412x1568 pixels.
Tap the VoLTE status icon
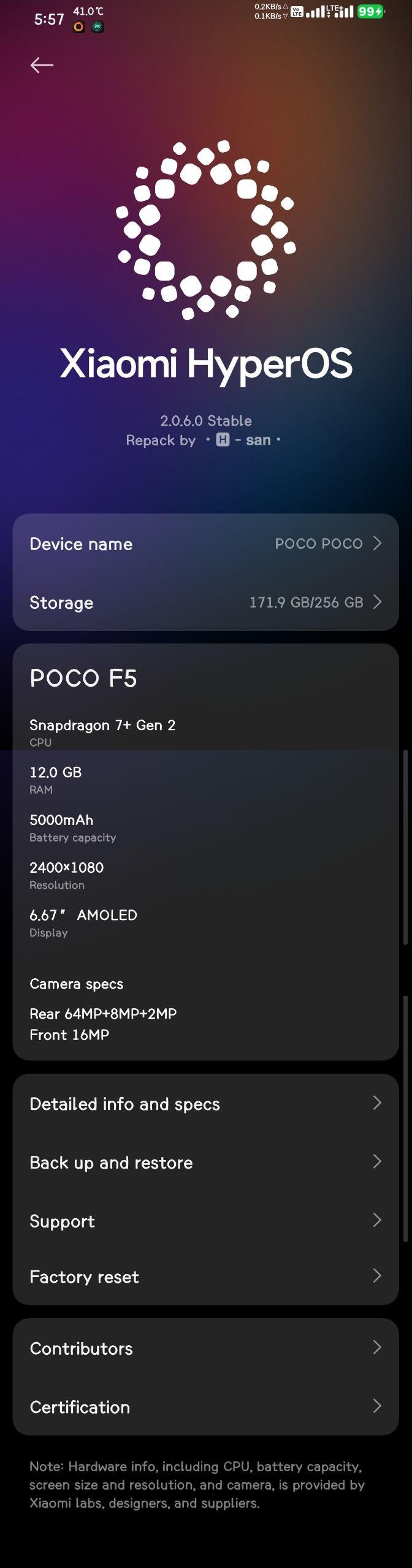(x=297, y=12)
